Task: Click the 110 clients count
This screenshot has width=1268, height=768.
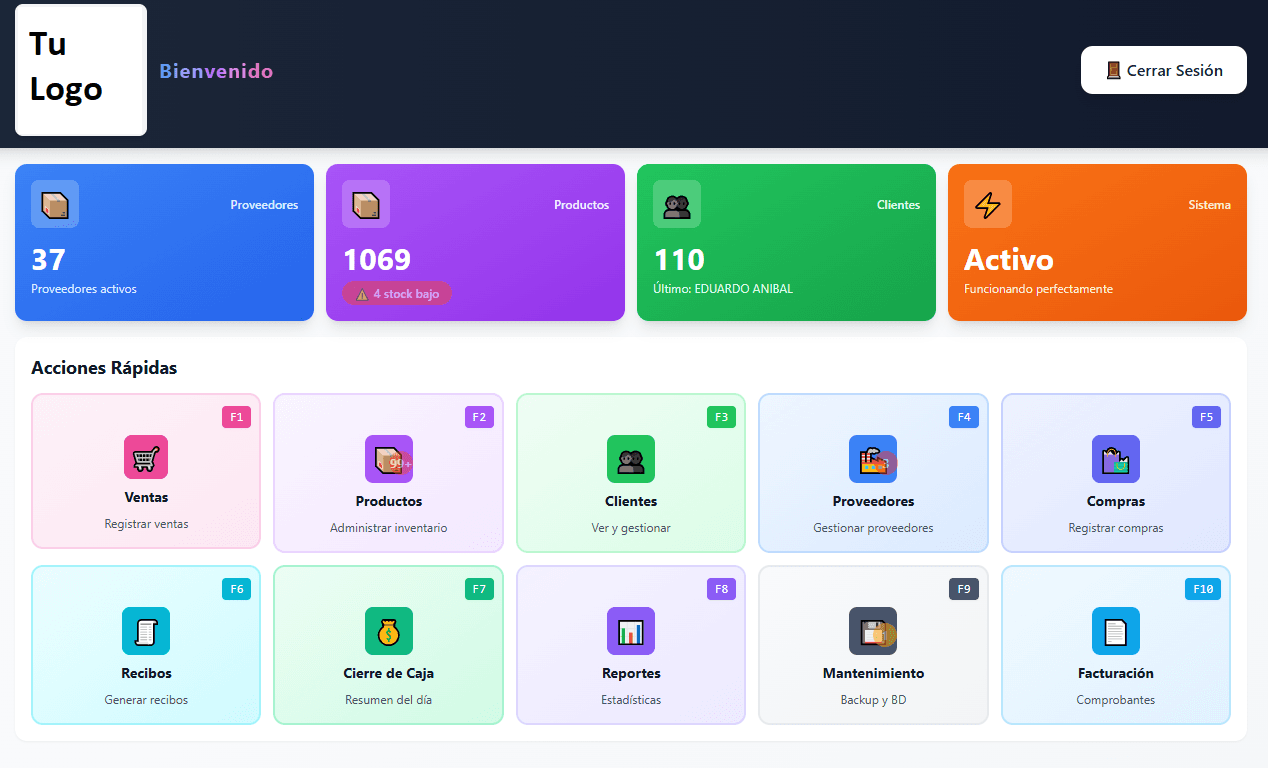Action: coord(679,260)
